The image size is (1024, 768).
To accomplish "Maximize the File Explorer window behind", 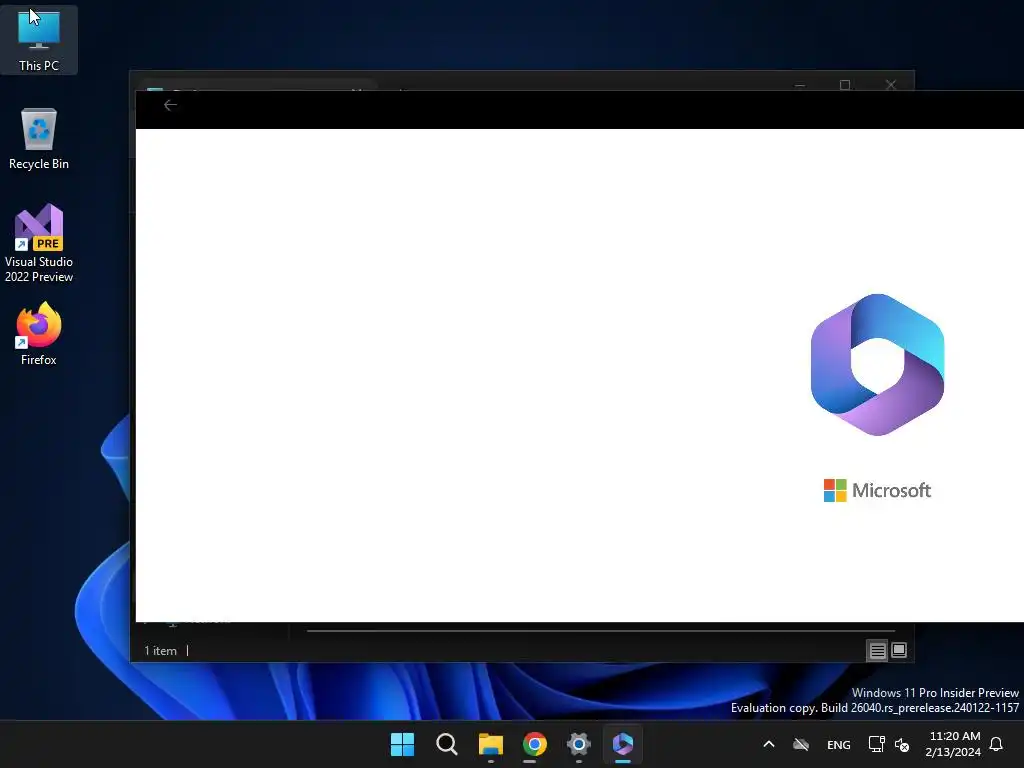I will click(845, 85).
